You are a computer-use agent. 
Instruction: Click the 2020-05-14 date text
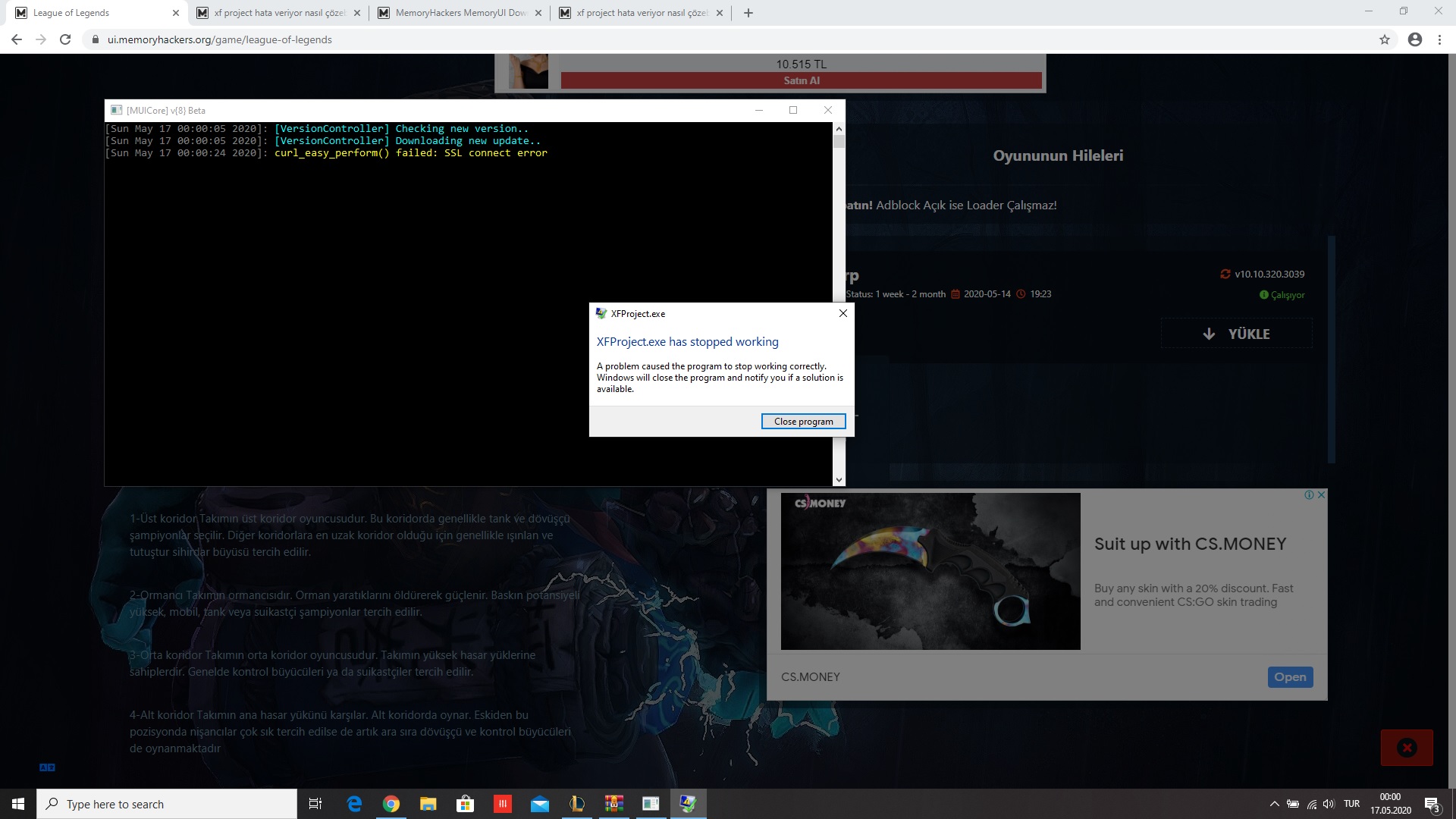[987, 294]
